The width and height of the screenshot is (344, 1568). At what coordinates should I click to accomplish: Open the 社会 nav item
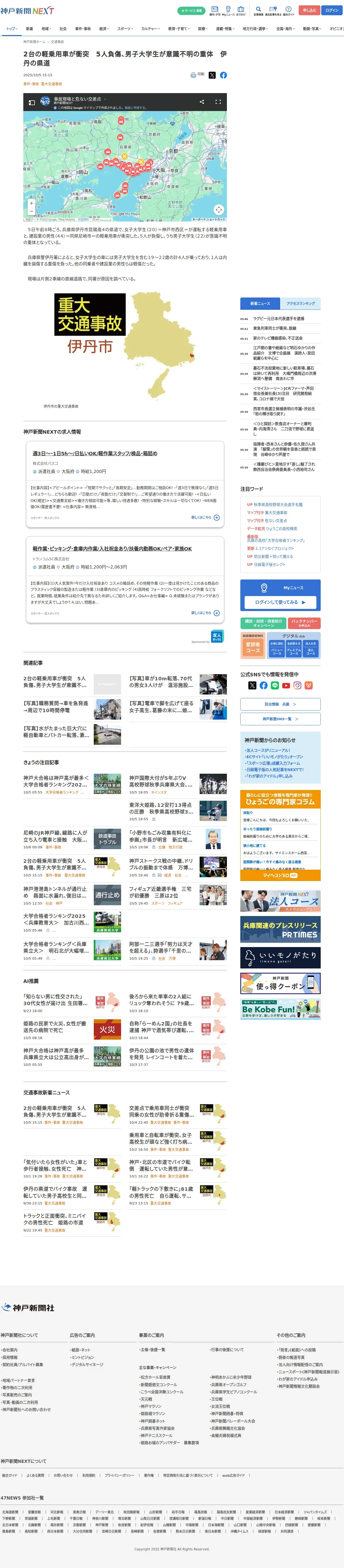63,29
